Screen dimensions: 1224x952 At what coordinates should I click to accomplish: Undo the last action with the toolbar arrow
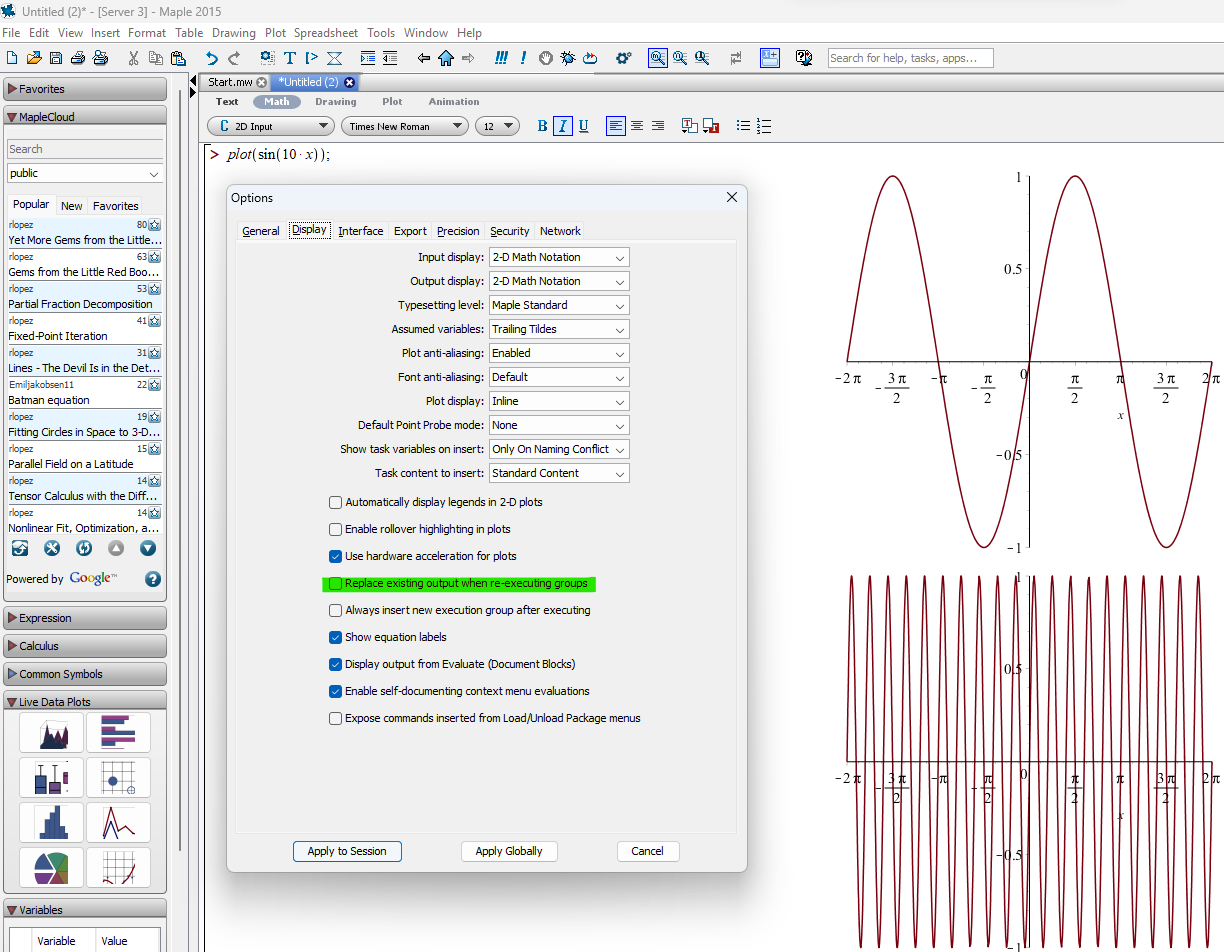[x=211, y=58]
